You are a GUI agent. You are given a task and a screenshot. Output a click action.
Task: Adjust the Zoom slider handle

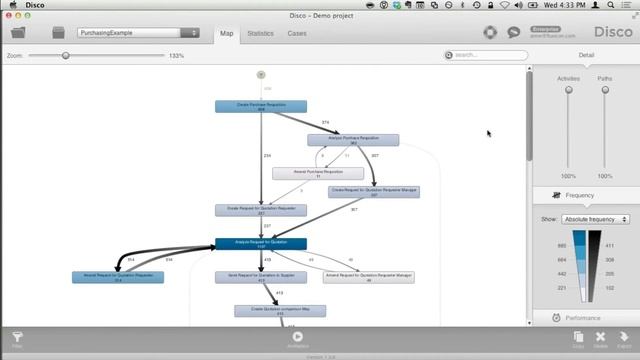(65, 56)
